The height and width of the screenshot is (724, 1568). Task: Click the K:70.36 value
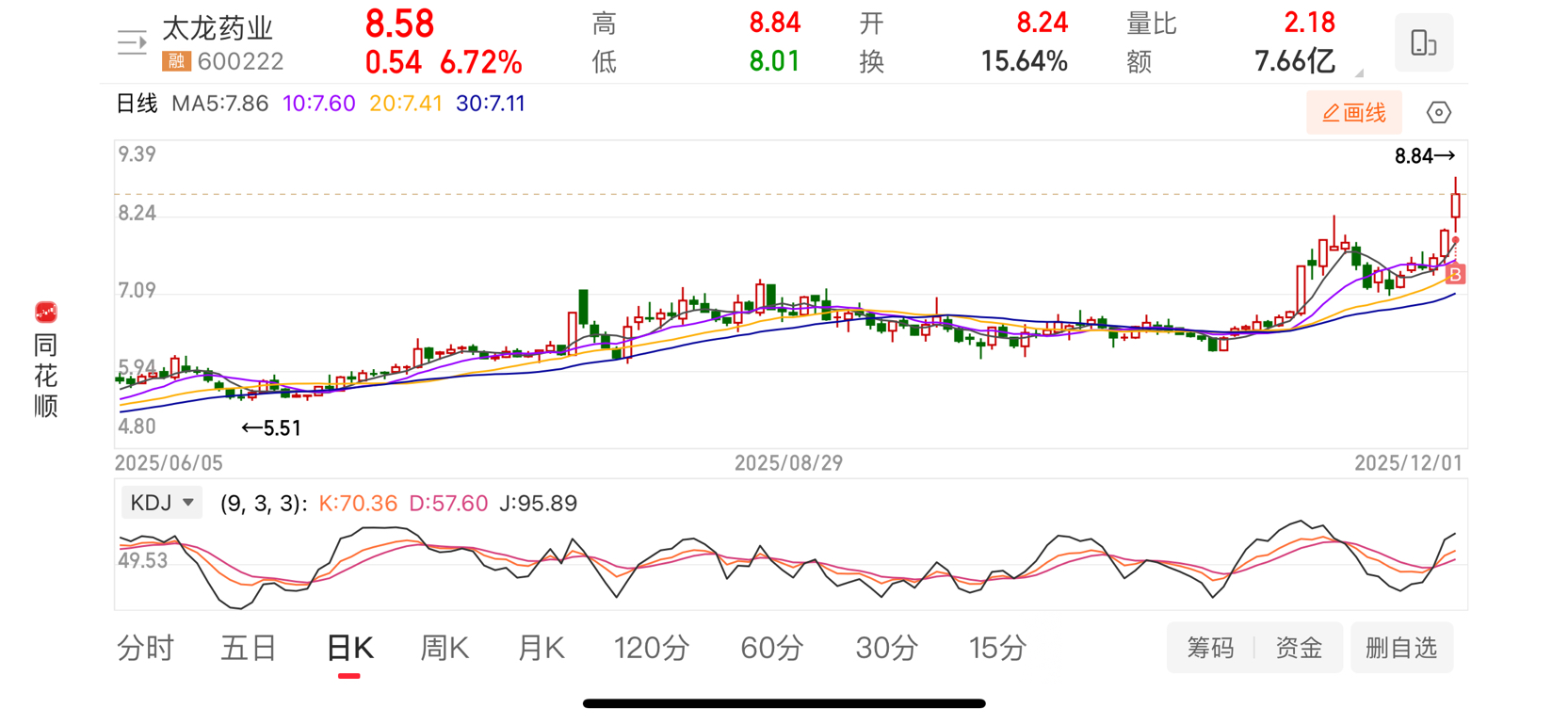[x=358, y=504]
